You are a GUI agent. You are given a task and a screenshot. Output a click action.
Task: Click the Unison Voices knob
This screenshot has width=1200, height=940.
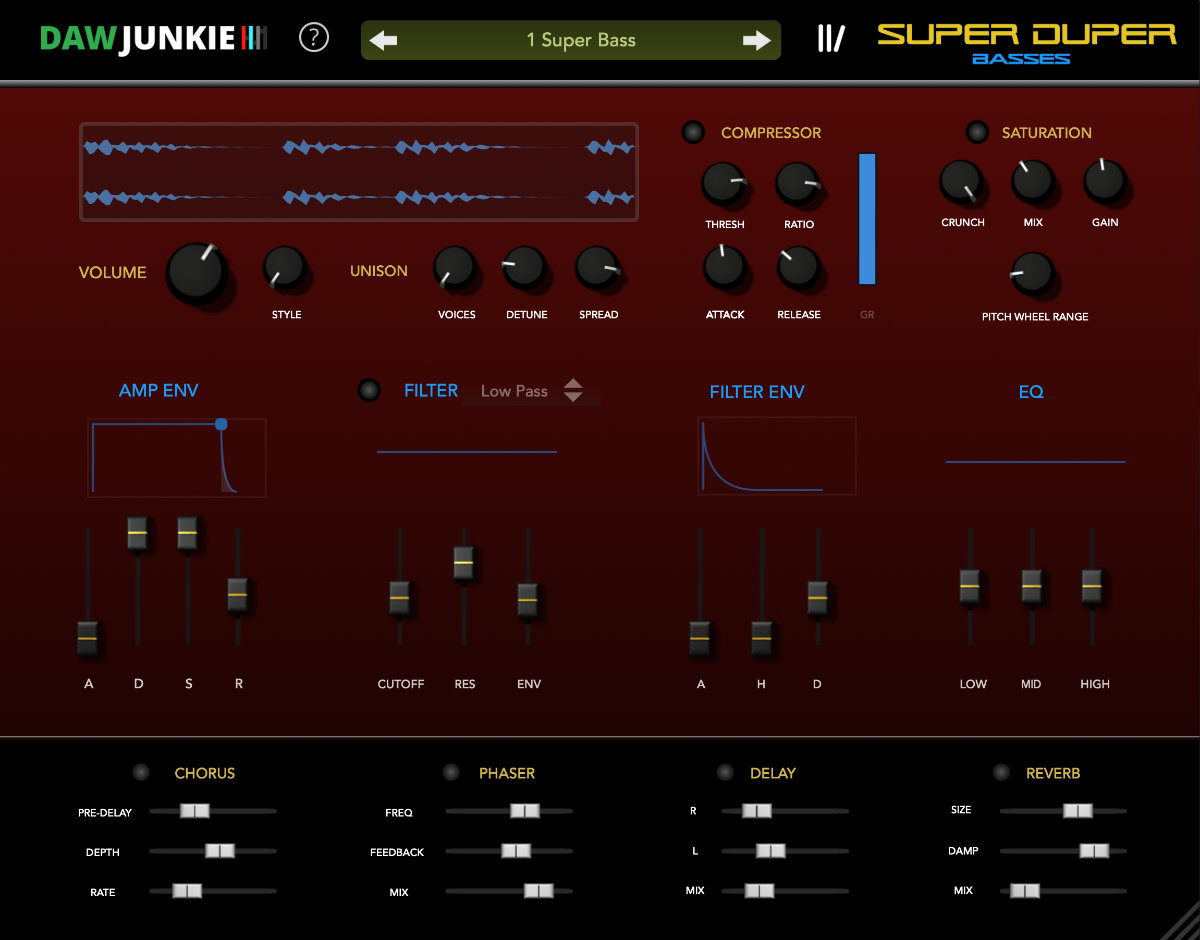click(455, 267)
